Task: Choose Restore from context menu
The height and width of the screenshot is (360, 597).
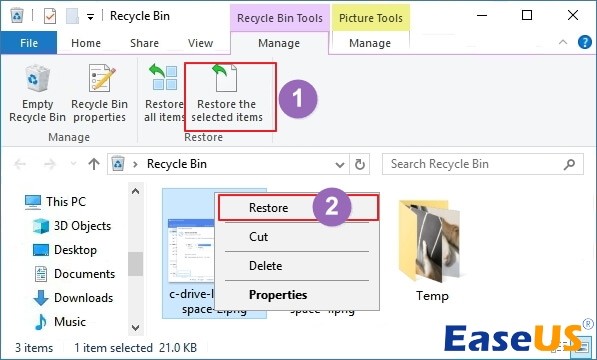Action: pos(298,208)
